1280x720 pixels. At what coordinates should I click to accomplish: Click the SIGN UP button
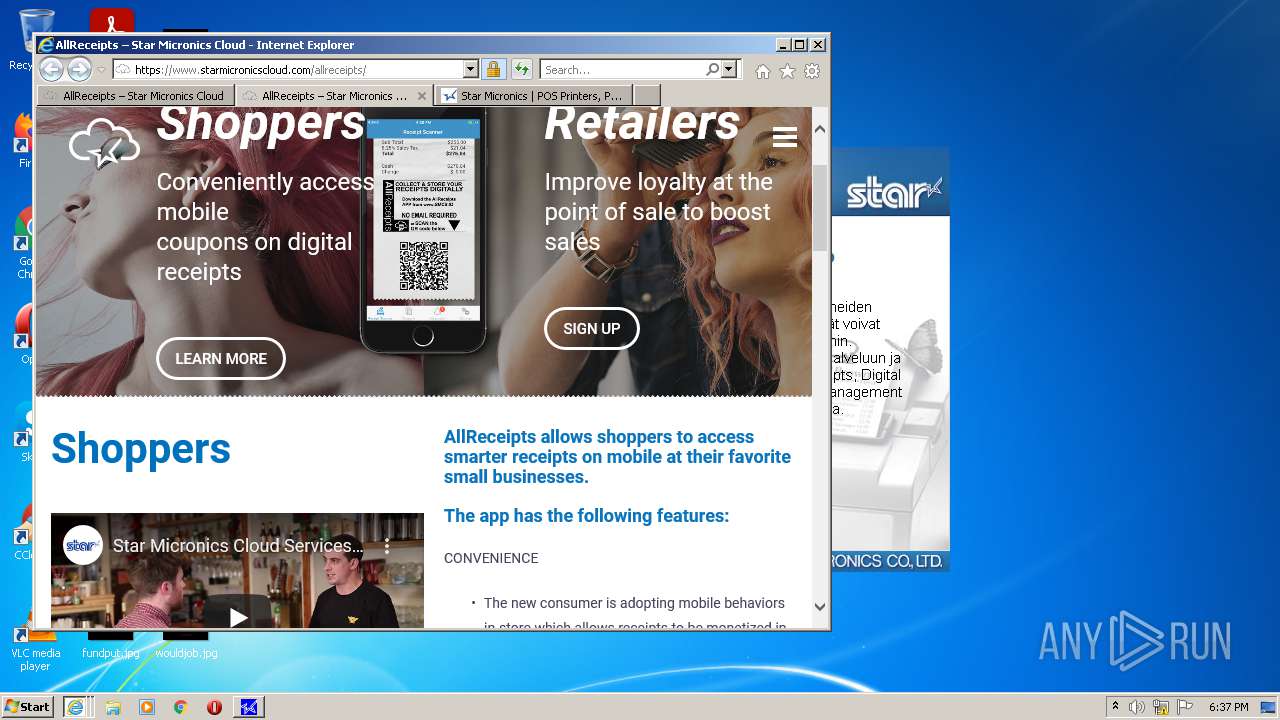(592, 329)
